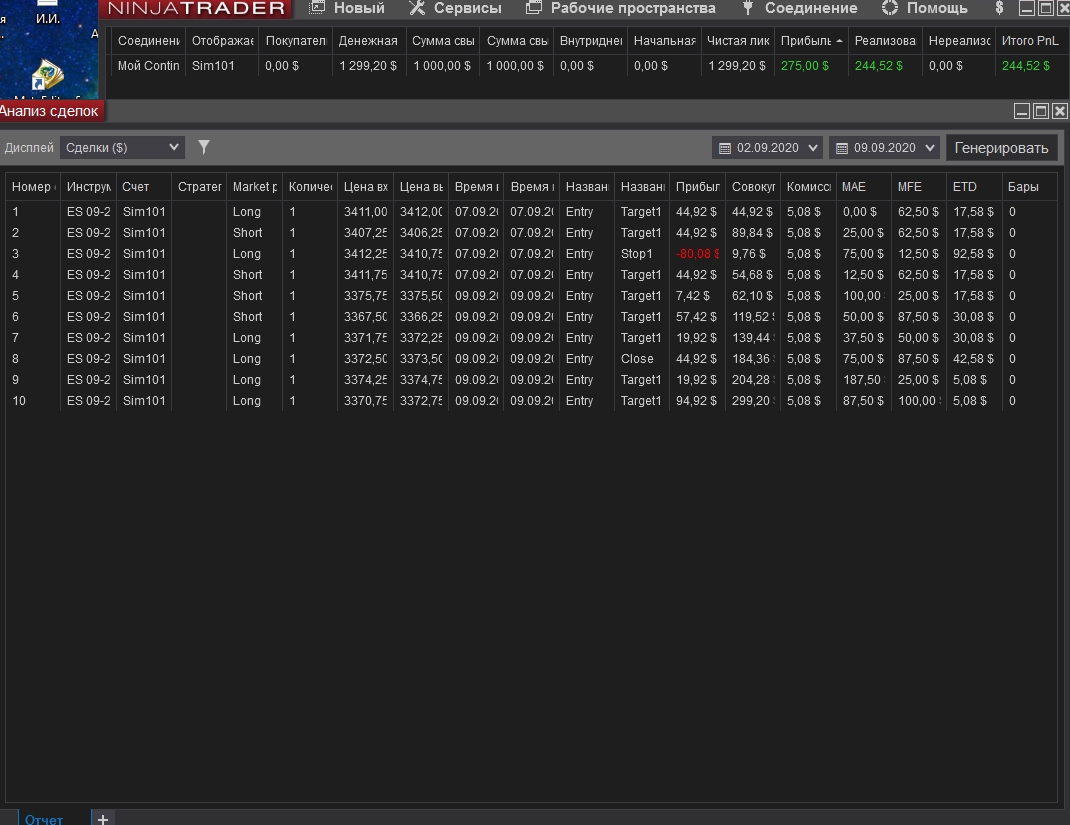Image resolution: width=1070 pixels, height=825 pixels.
Task: Click the 94,92 $ profit in trade 10
Action: [x=697, y=401]
